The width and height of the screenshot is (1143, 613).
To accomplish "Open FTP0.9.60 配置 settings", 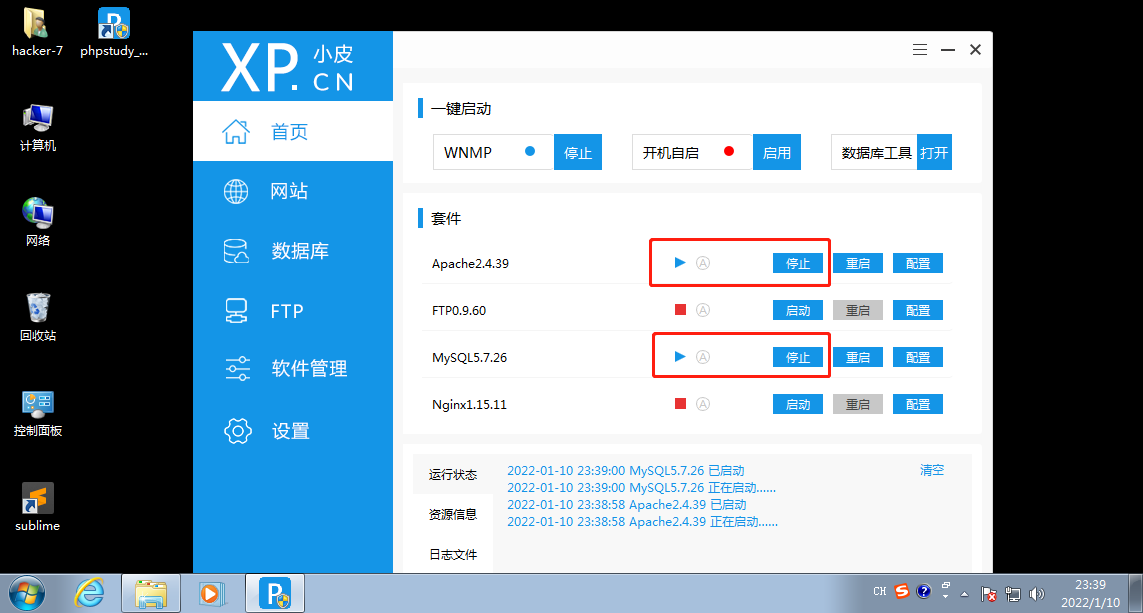I will coord(918,311).
